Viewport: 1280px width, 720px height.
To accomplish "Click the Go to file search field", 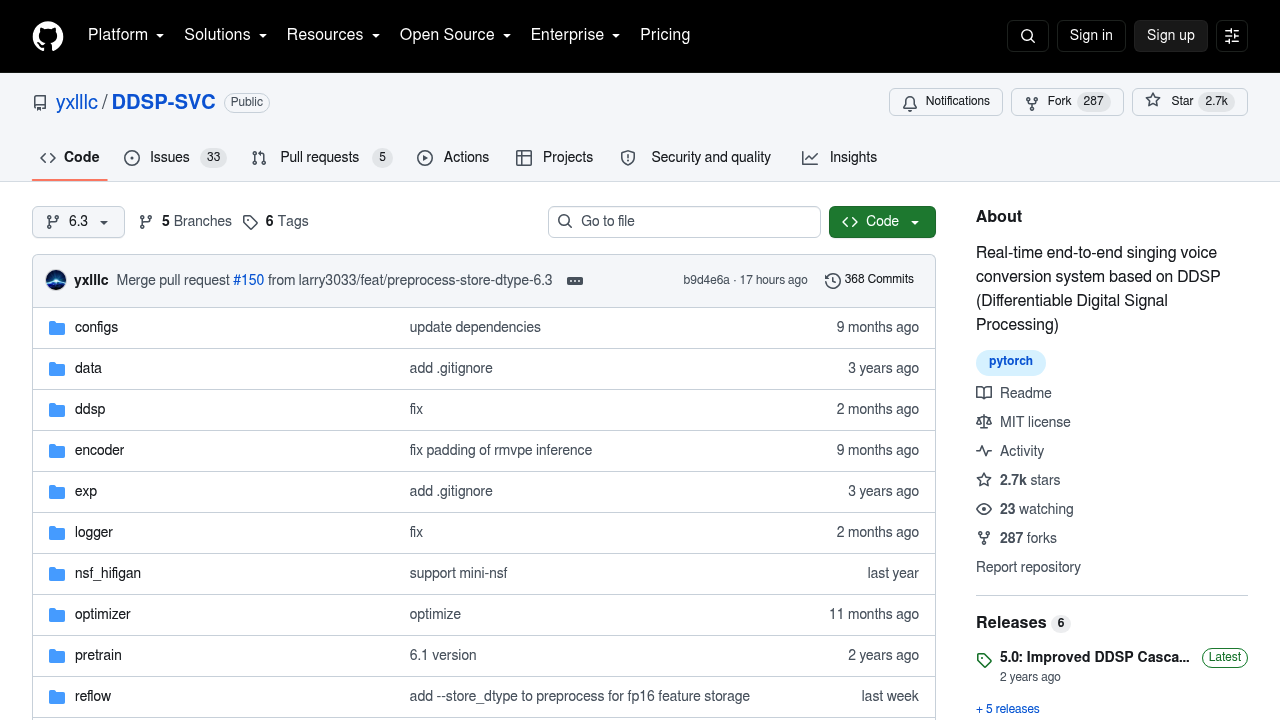I will tap(684, 222).
